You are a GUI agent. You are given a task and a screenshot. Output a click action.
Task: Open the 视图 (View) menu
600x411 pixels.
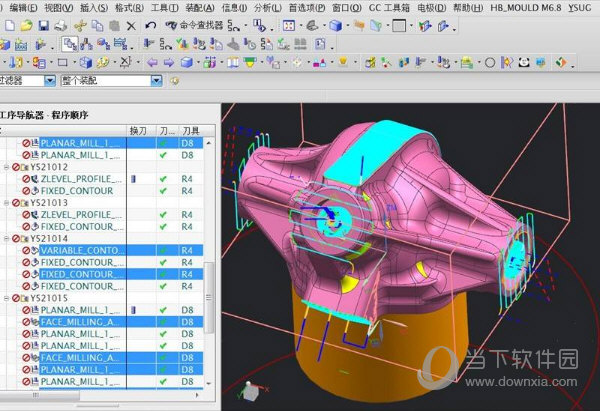(59, 8)
